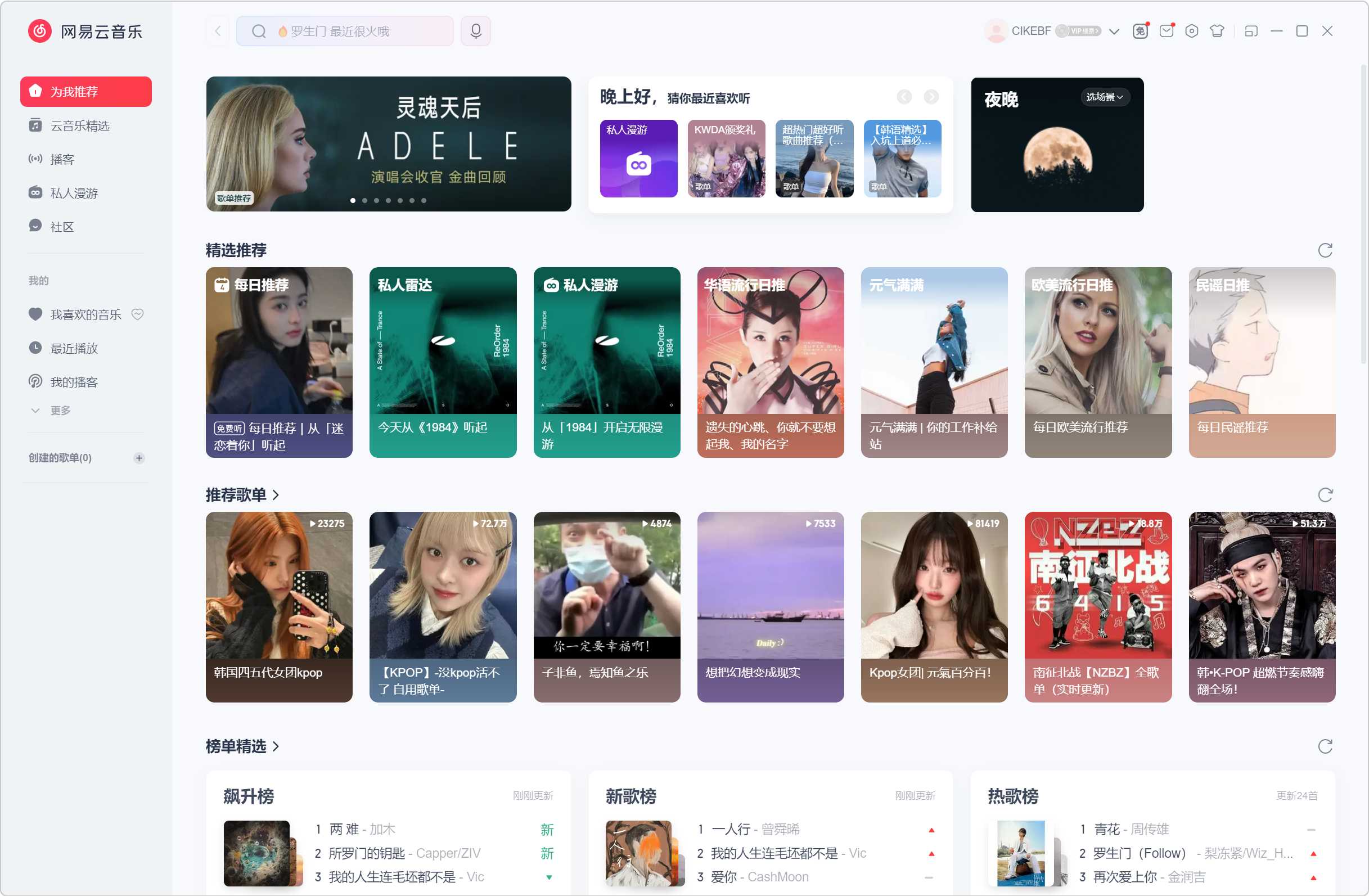
Task: Open the 每日推荐 card
Action: (x=279, y=362)
